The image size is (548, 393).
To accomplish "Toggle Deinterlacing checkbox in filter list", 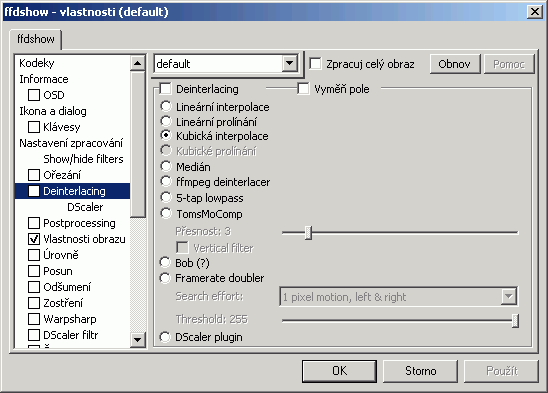I will (x=34, y=191).
